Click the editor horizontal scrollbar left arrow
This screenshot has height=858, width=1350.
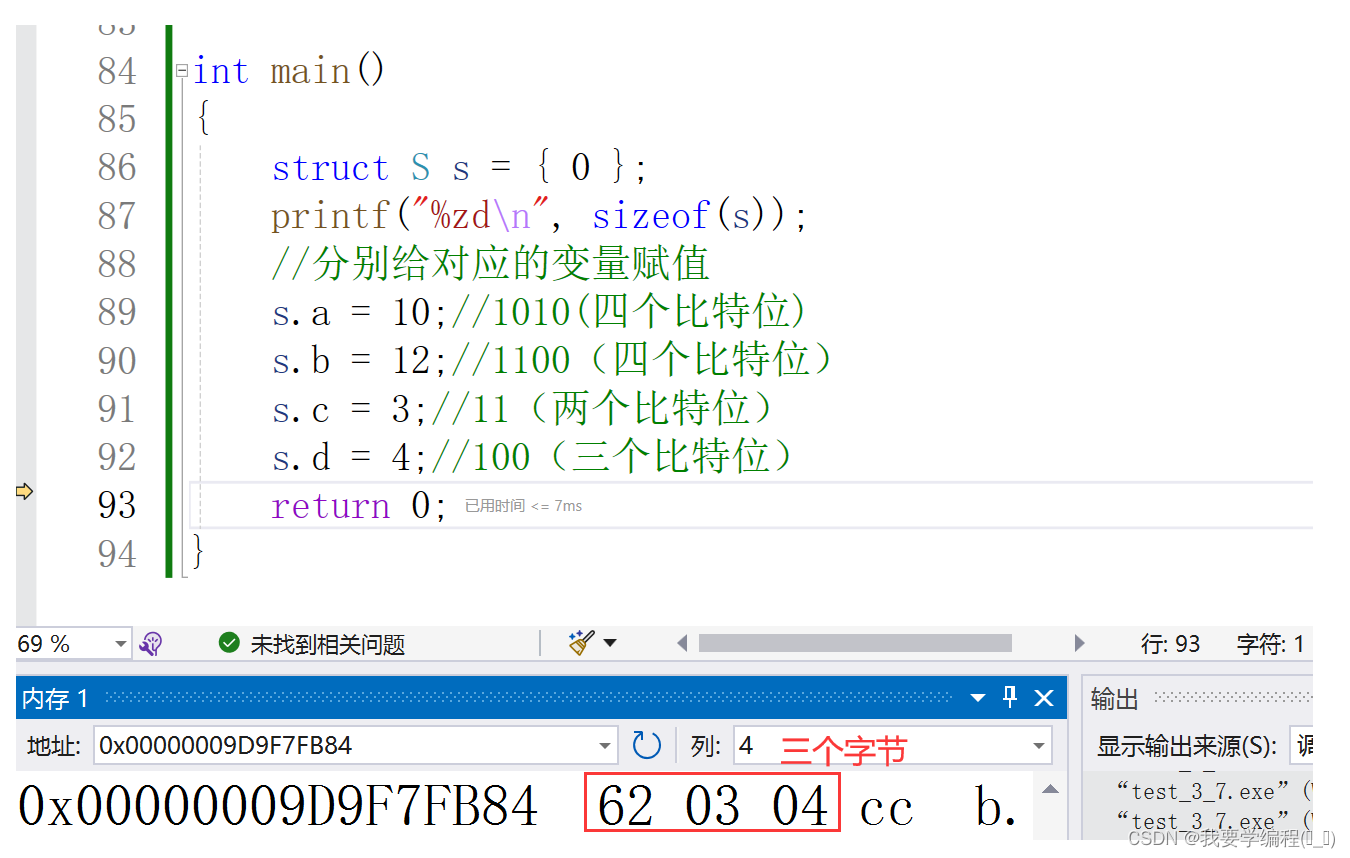(683, 643)
